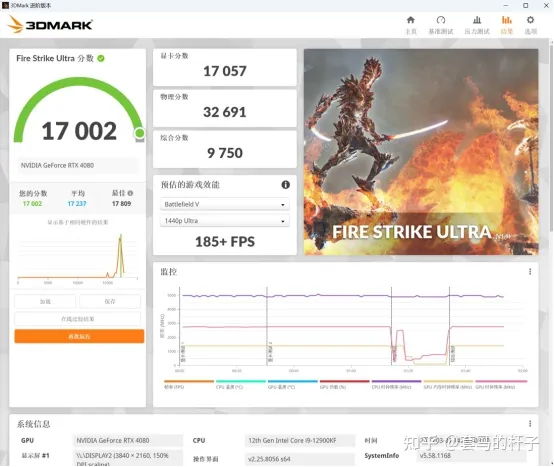554x467 pixels.
Task: Click the compare results online button
Action: point(77,319)
